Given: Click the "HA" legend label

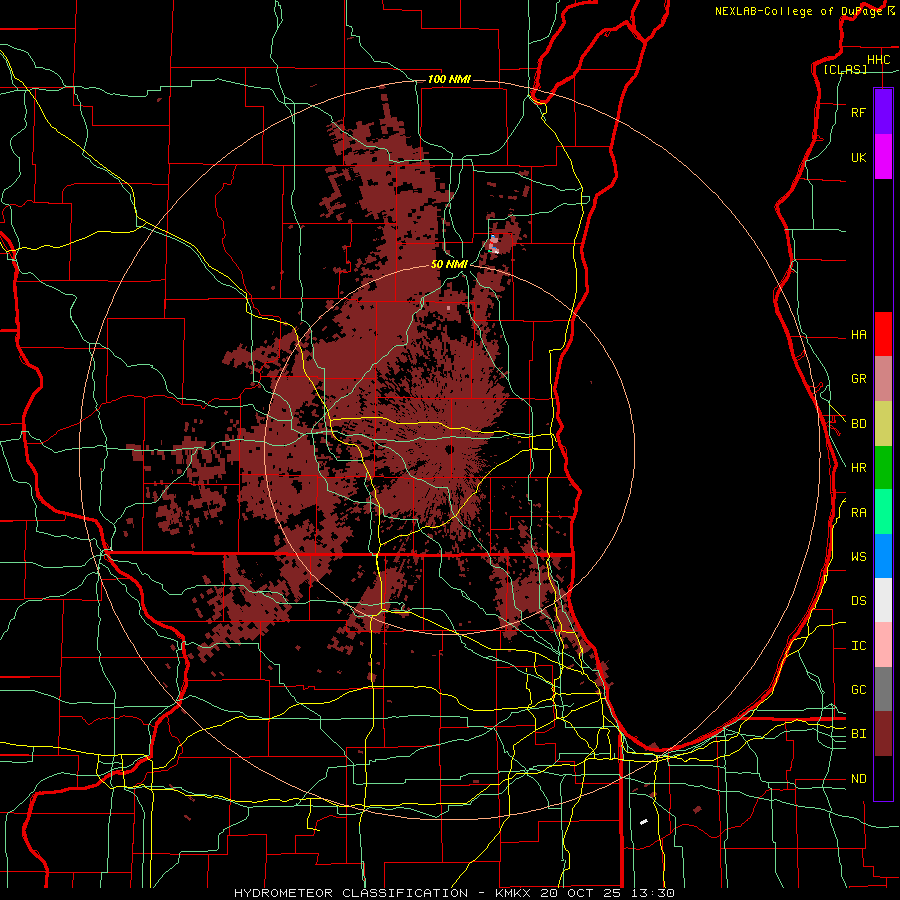Looking at the screenshot, I should pyautogui.click(x=858, y=334).
